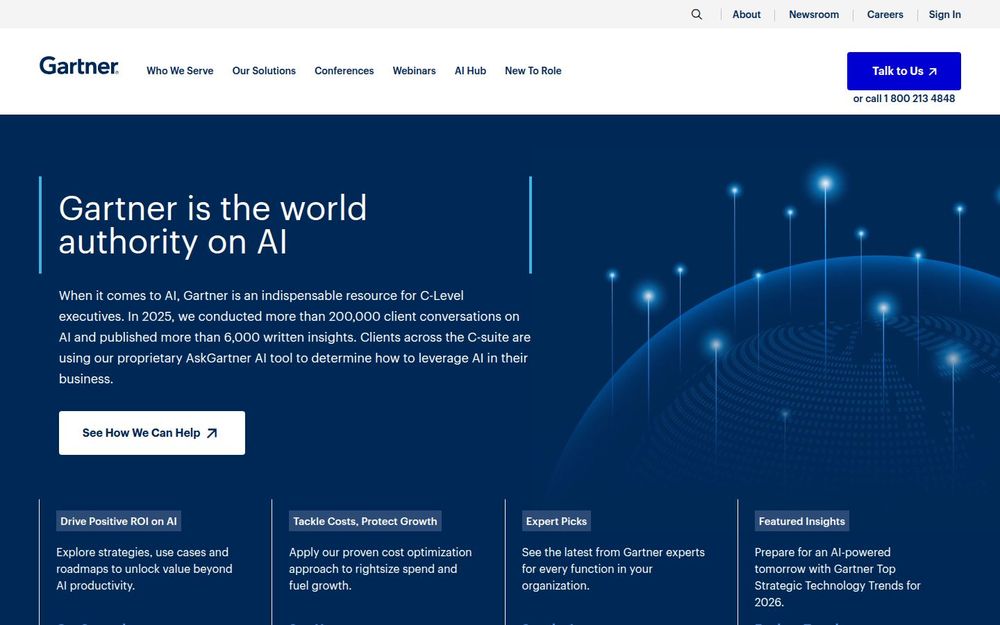Select the Expert Picks tag
Image resolution: width=1000 pixels, height=625 pixels.
click(x=556, y=521)
